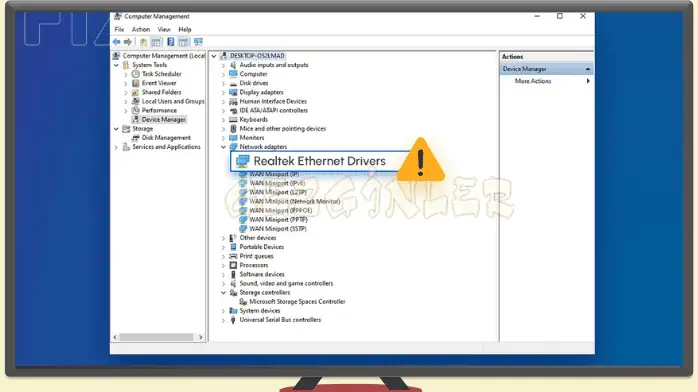698x392 pixels.
Task: Select Sound, video and game controllers
Action: (x=286, y=283)
